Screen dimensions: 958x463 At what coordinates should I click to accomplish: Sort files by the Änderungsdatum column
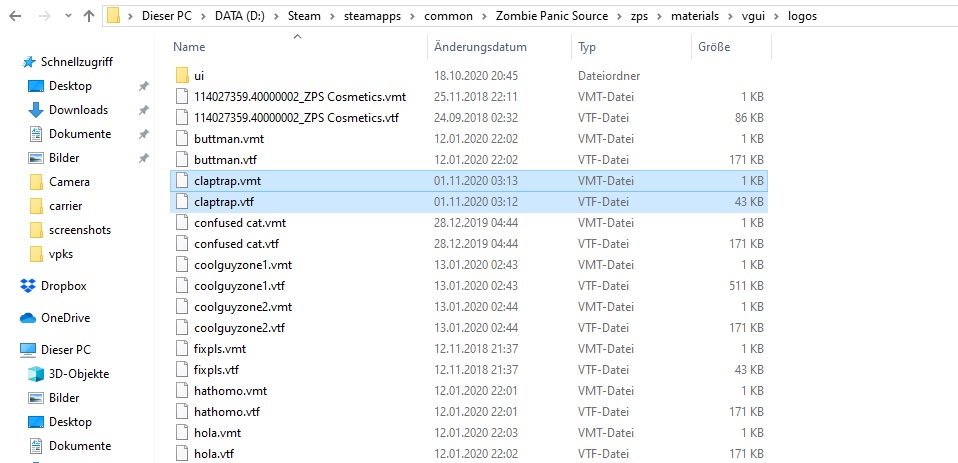(480, 47)
